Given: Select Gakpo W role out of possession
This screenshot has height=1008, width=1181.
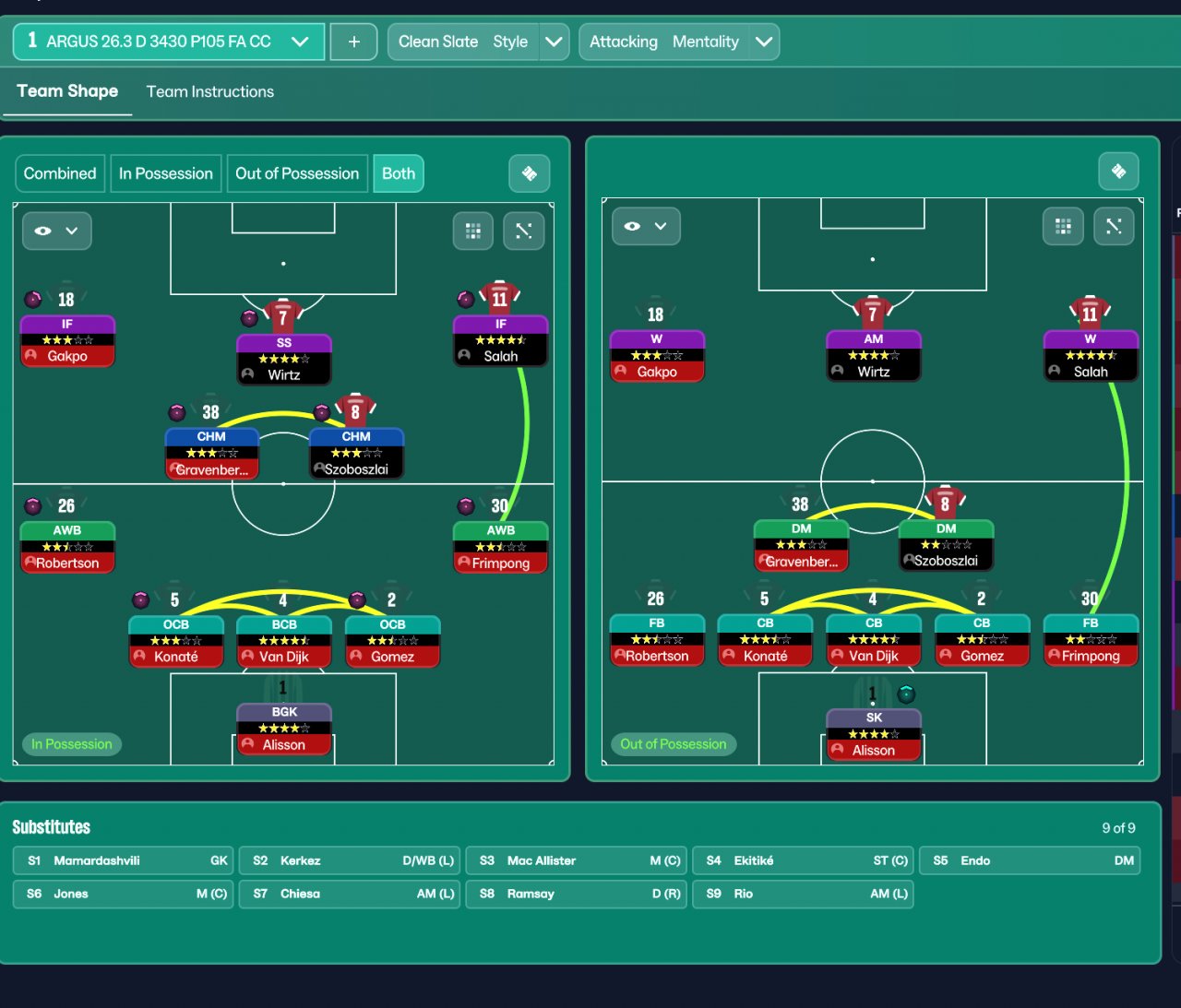Looking at the screenshot, I should (x=657, y=356).
